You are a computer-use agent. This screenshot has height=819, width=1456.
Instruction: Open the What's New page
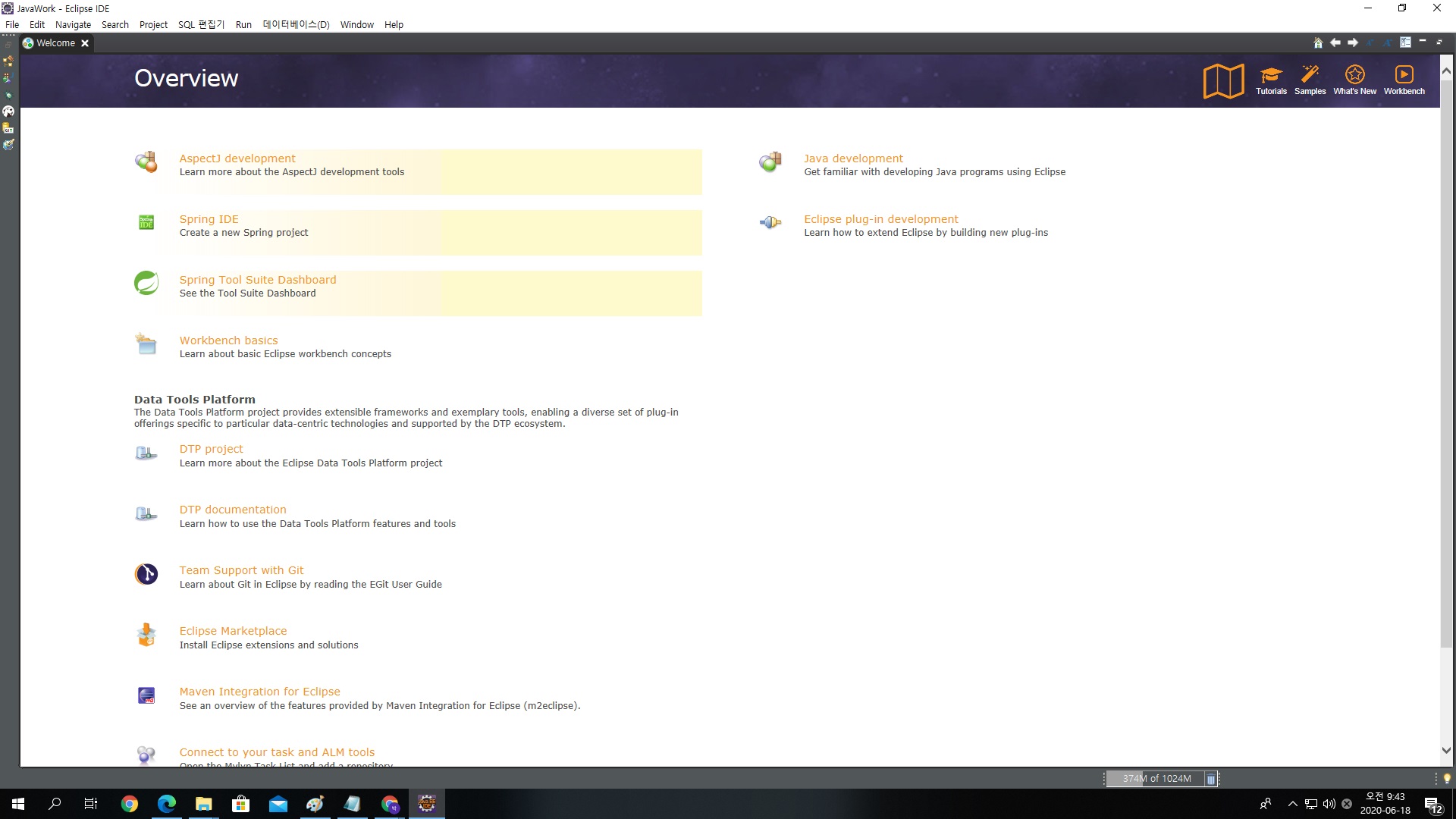[1354, 80]
